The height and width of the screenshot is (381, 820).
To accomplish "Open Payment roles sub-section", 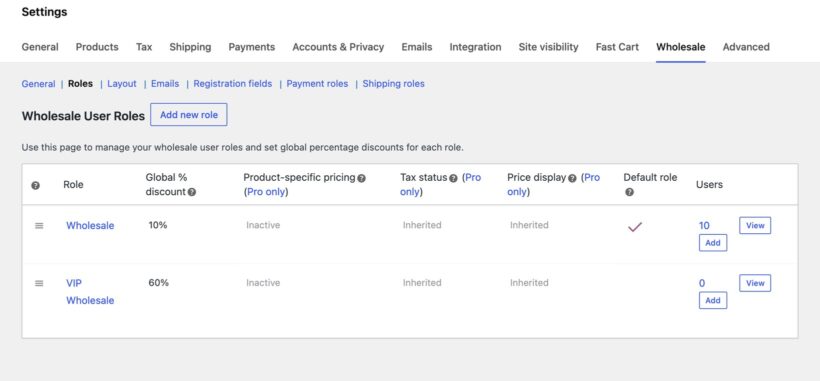I will 317,84.
